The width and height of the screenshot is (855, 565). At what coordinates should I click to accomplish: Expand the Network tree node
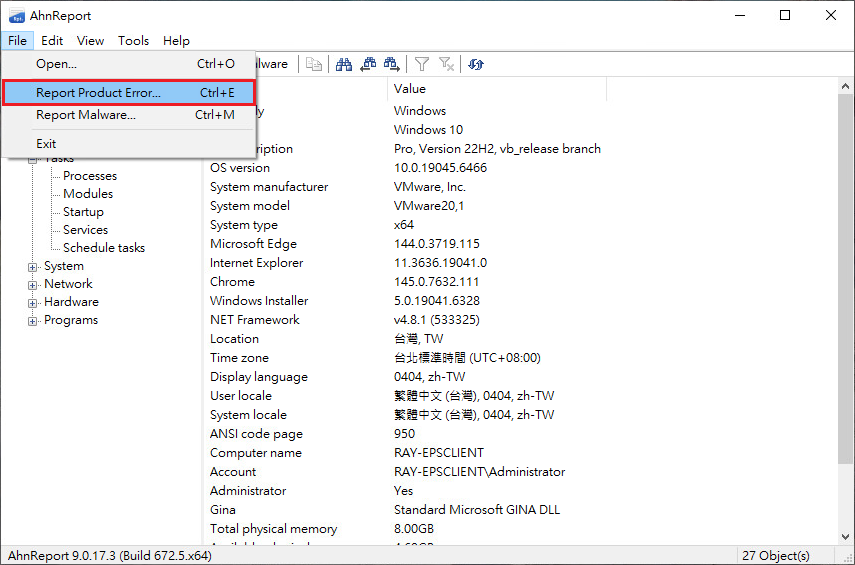pos(33,285)
